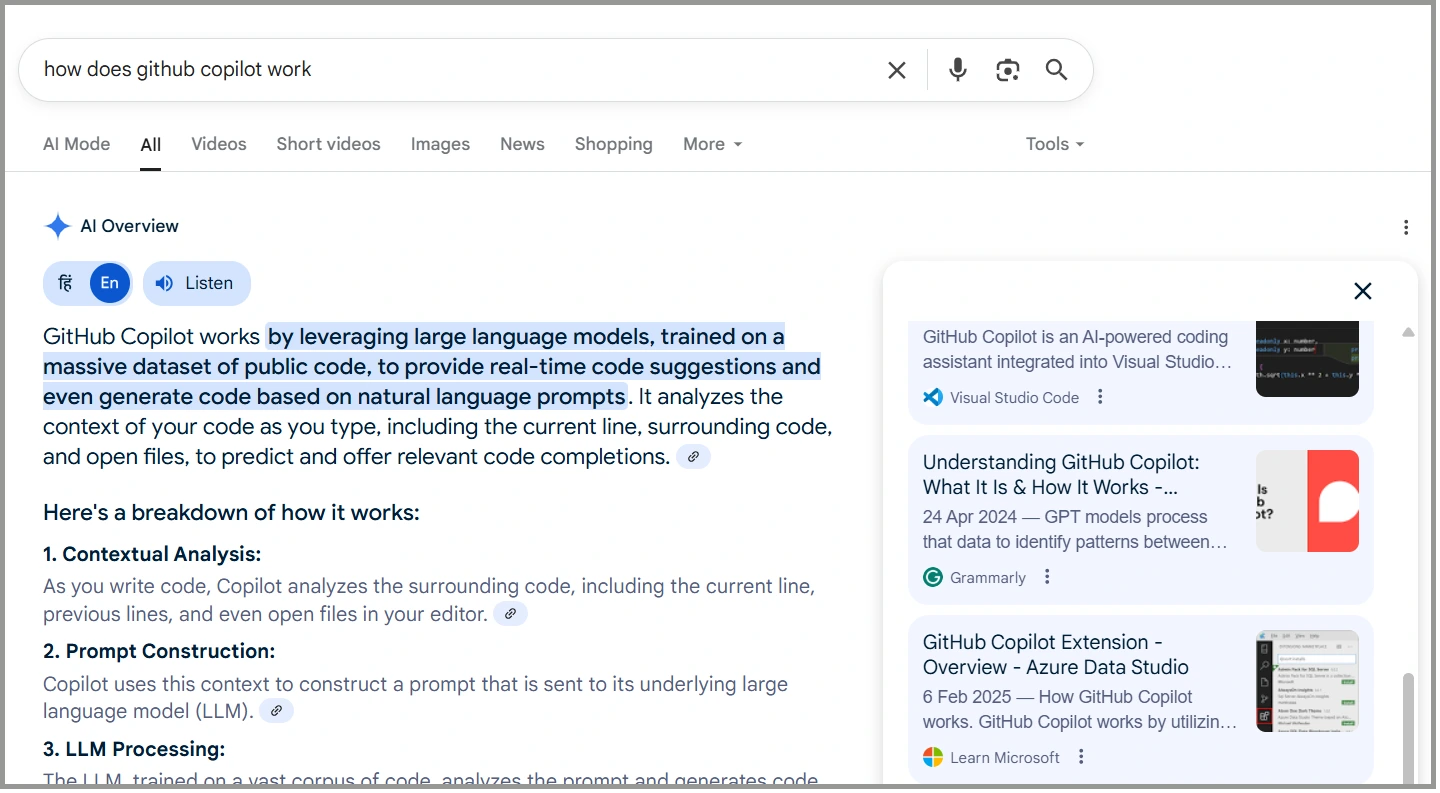Click the Grammarly logo icon
Image resolution: width=1440 pixels, height=793 pixels.
[933, 577]
